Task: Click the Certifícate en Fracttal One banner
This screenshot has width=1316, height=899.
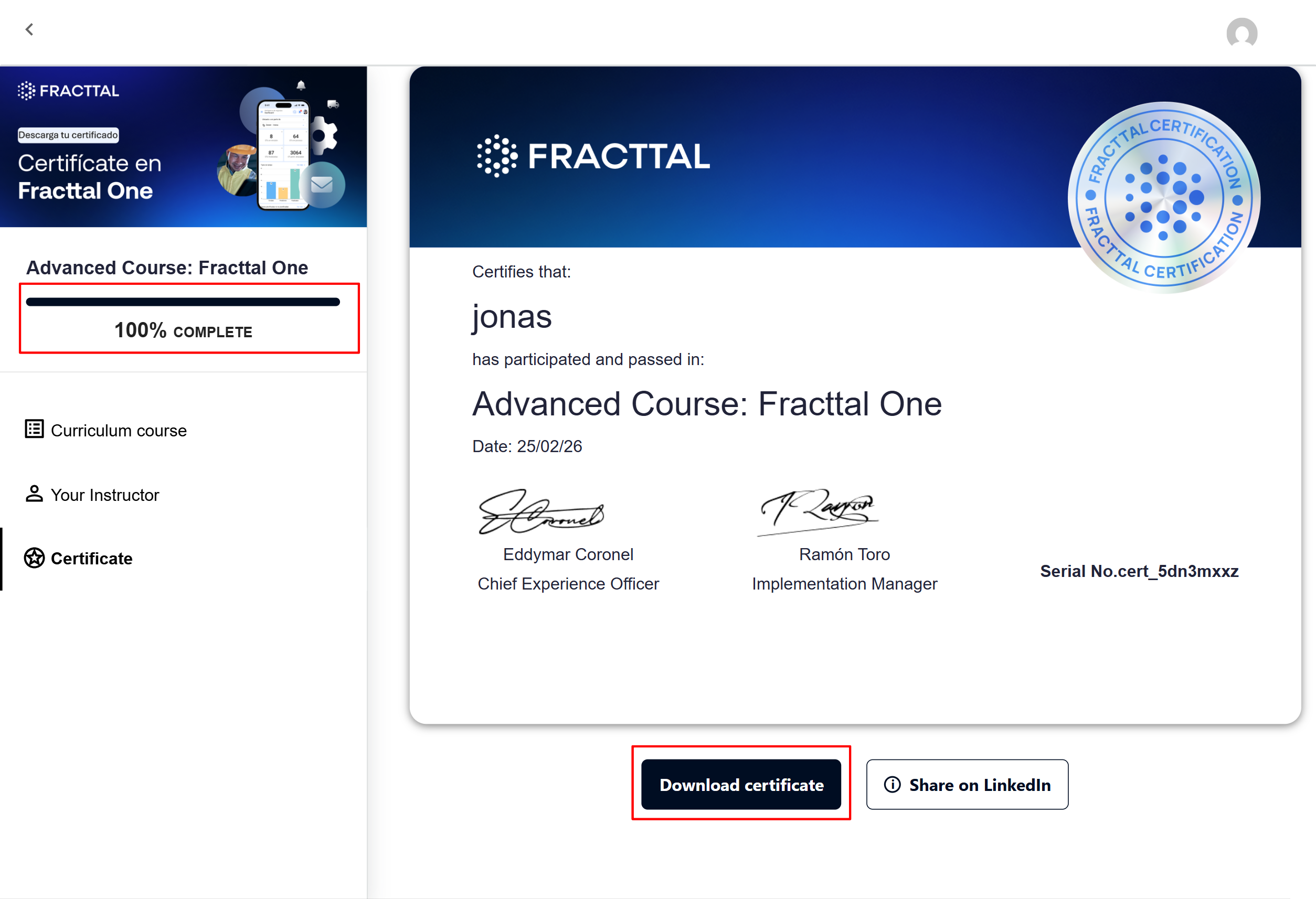Action: 90,177
